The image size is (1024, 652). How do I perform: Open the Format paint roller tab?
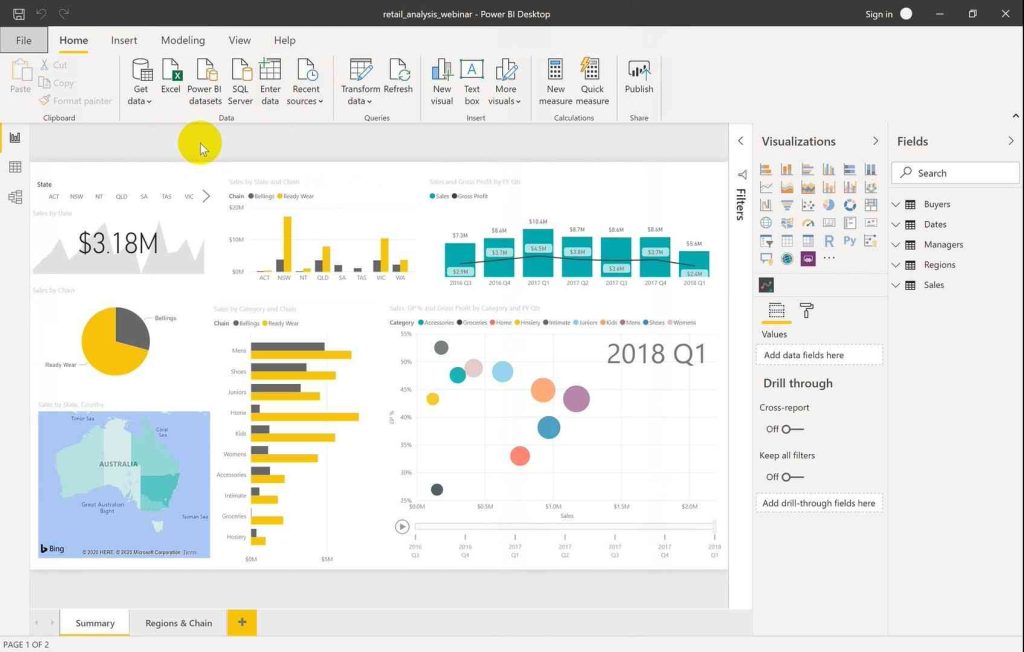[807, 310]
